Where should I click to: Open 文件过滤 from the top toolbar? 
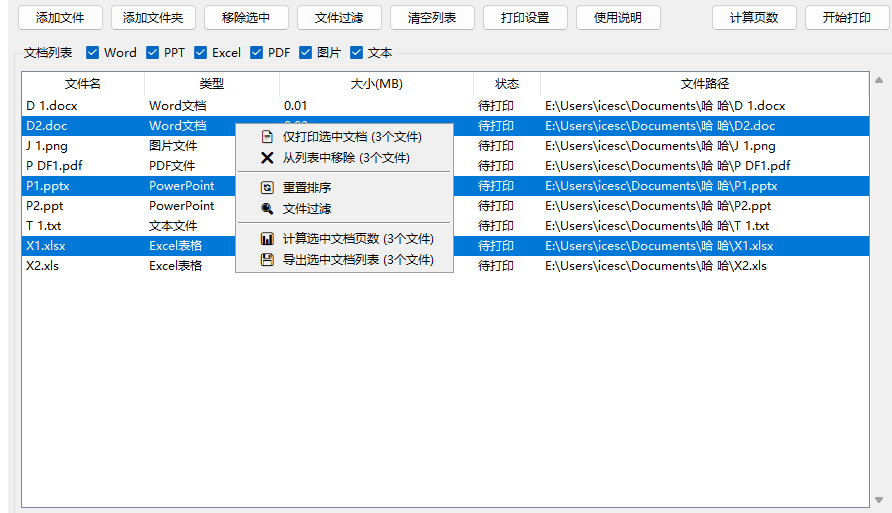[x=339, y=18]
